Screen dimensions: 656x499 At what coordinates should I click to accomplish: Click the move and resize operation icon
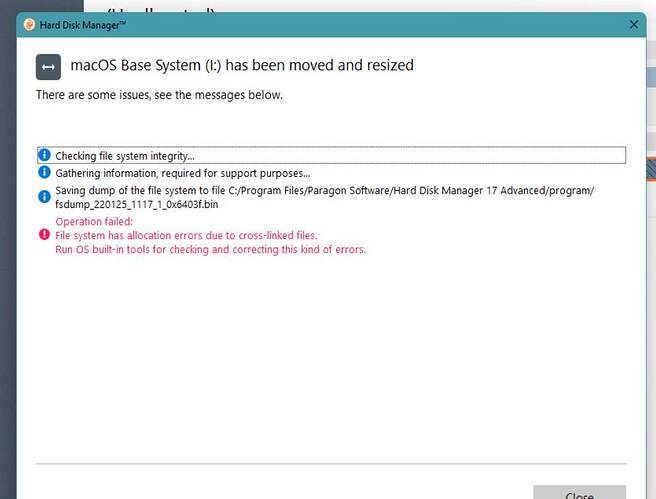point(48,66)
